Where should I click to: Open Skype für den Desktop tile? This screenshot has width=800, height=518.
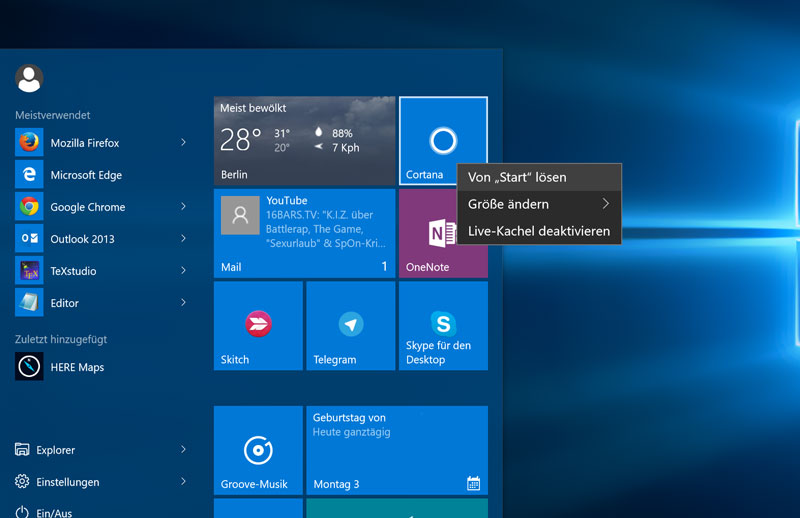click(x=443, y=326)
